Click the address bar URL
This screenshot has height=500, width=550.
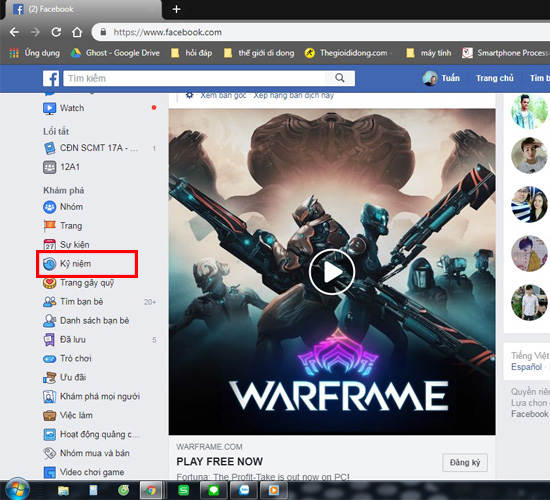click(x=168, y=32)
